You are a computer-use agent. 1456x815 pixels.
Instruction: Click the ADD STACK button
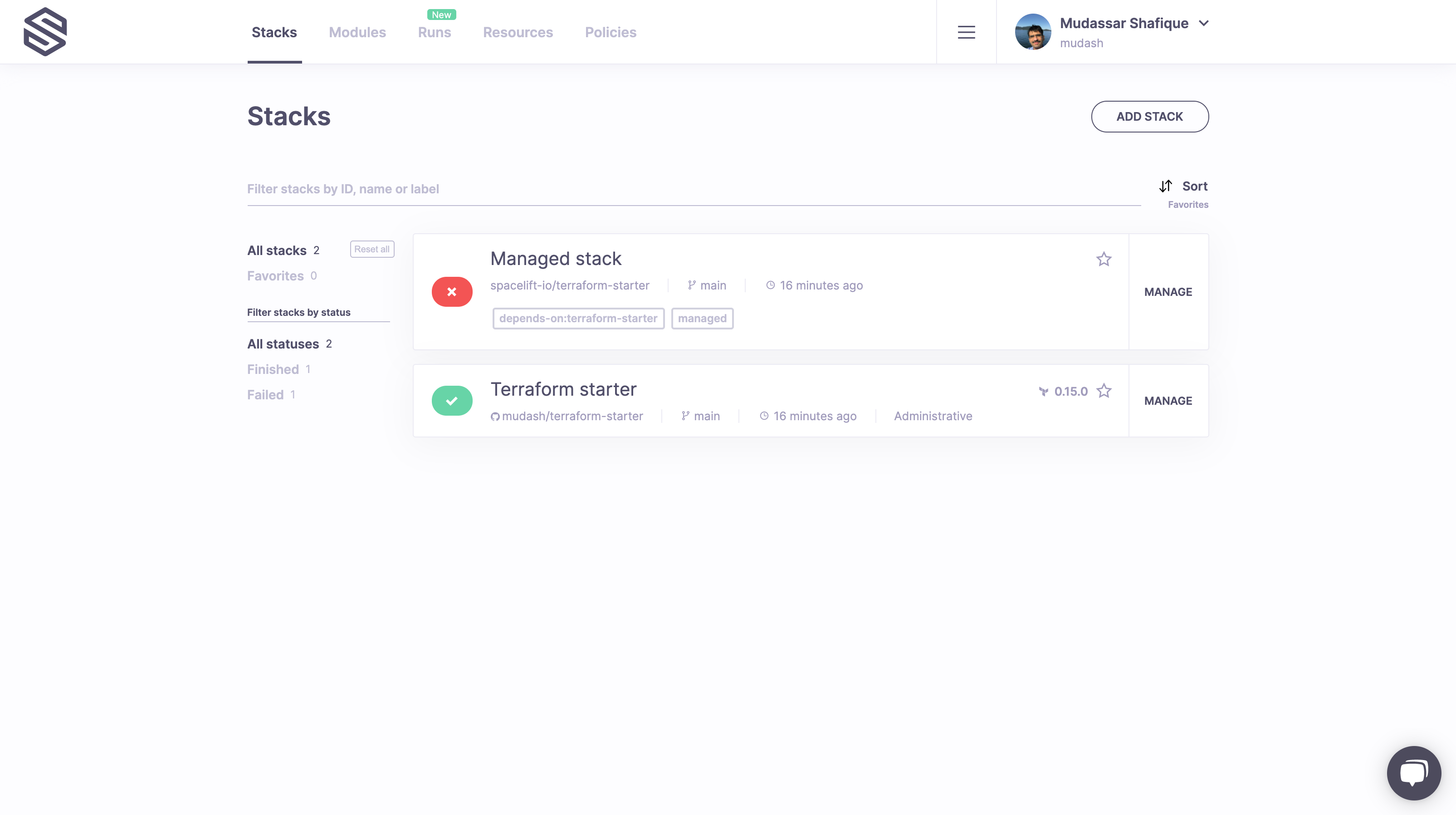coord(1149,117)
